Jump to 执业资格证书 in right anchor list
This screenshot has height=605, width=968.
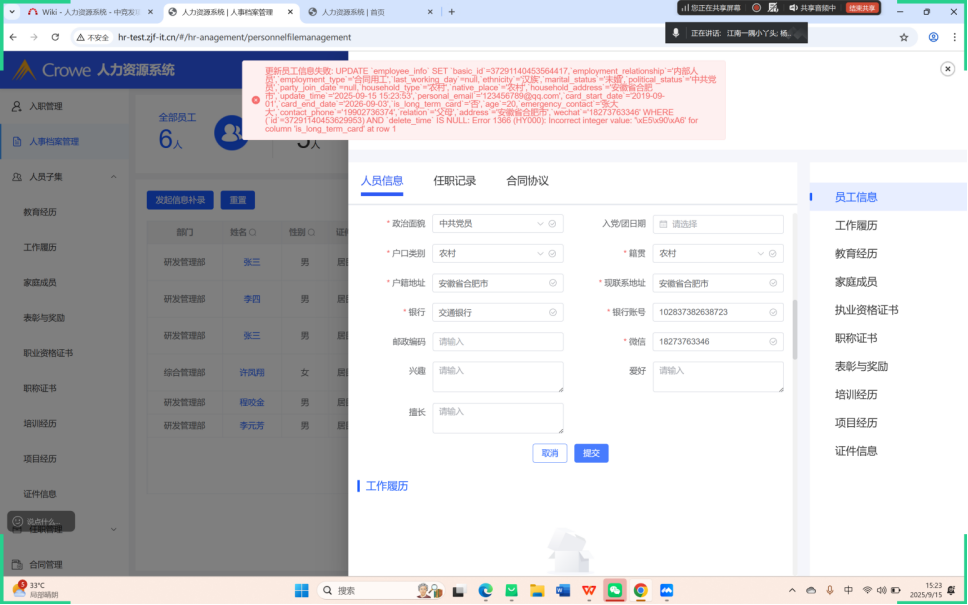866,310
